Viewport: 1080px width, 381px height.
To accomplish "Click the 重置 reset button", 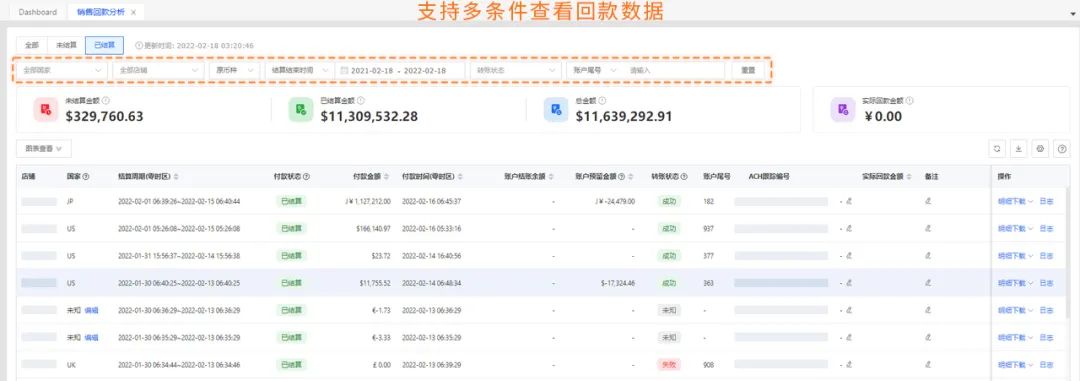I will coord(747,70).
